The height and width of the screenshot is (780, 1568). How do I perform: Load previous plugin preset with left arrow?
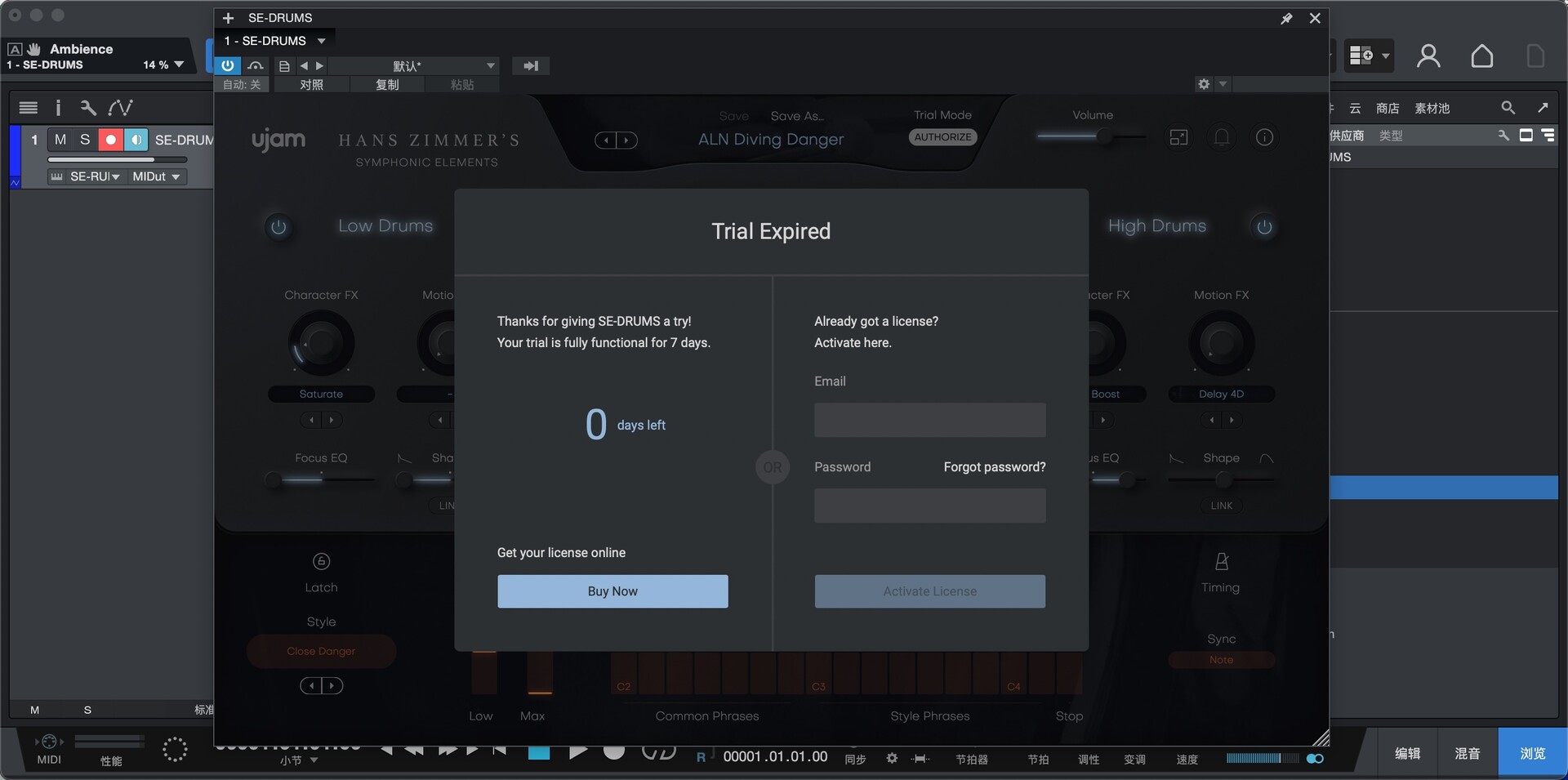tap(304, 65)
